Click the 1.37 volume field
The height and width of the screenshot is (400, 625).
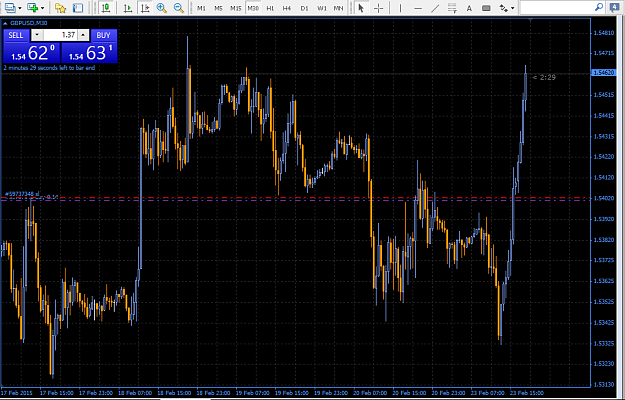pos(60,35)
